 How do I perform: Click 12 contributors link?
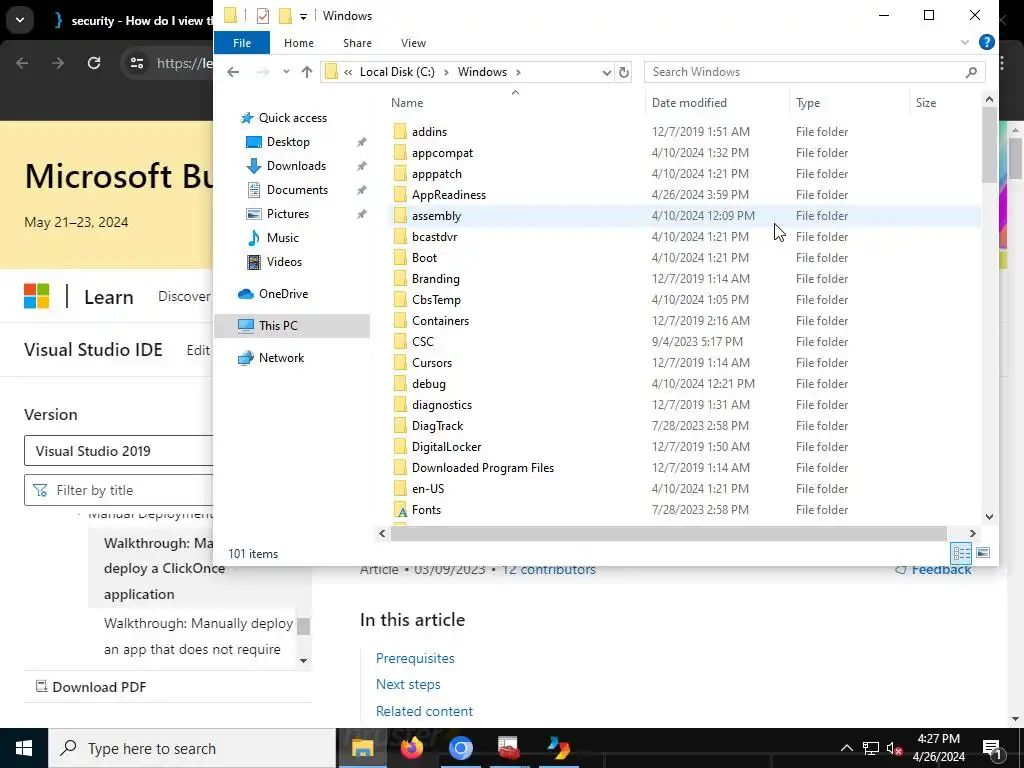click(549, 570)
